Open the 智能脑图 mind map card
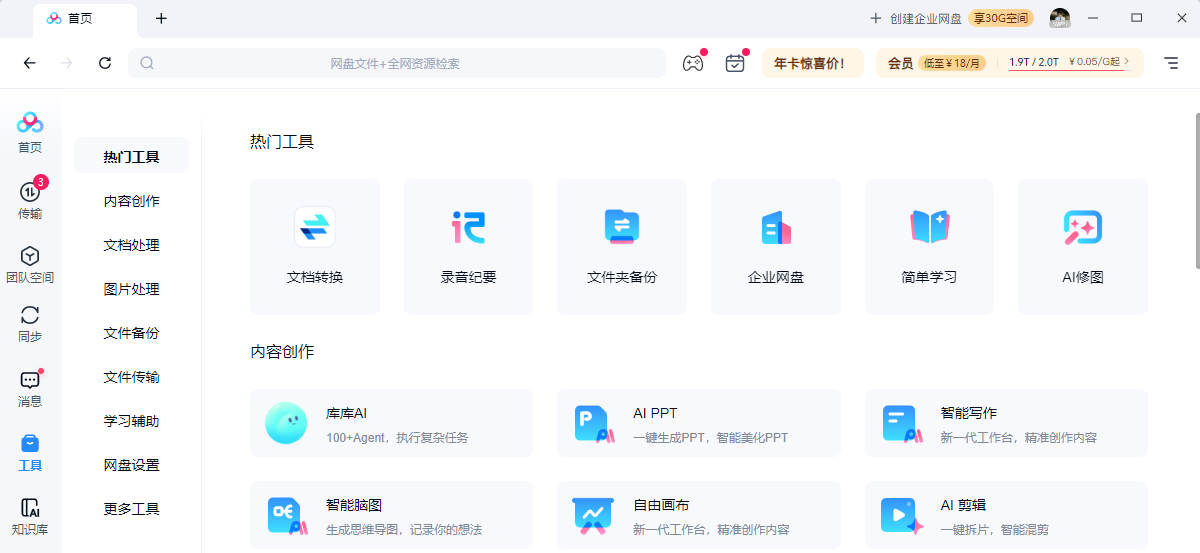Screen dimensions: 1200x553 [391, 515]
